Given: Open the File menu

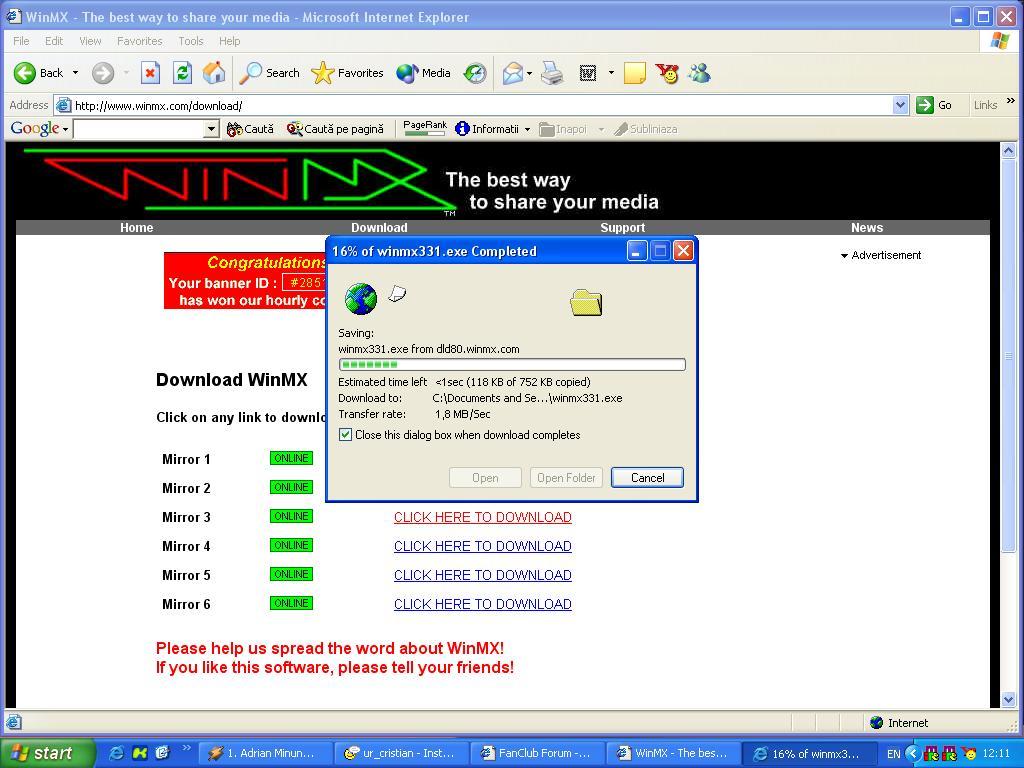Looking at the screenshot, I should (21, 40).
